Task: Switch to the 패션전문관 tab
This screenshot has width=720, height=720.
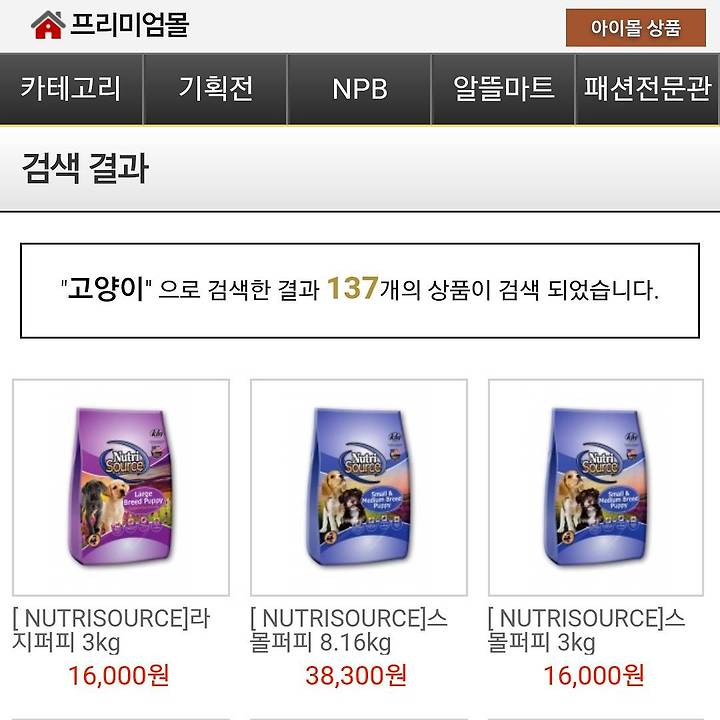Action: click(647, 89)
